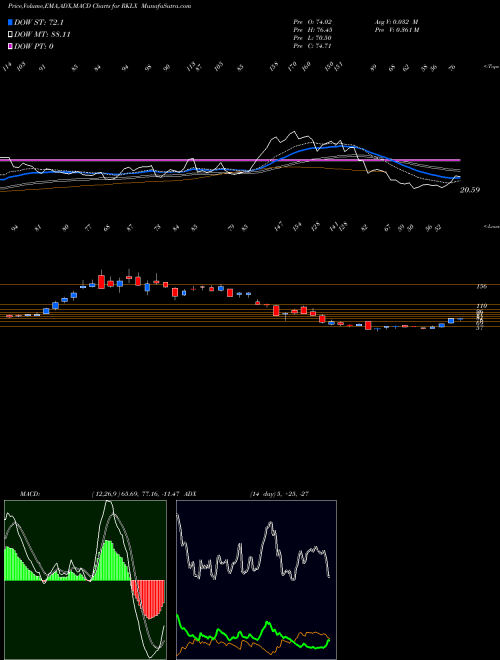Image resolution: width=500 pixels, height=660 pixels.
Task: Click the 20.59 value beside the EMA lines
Action: 470,190
